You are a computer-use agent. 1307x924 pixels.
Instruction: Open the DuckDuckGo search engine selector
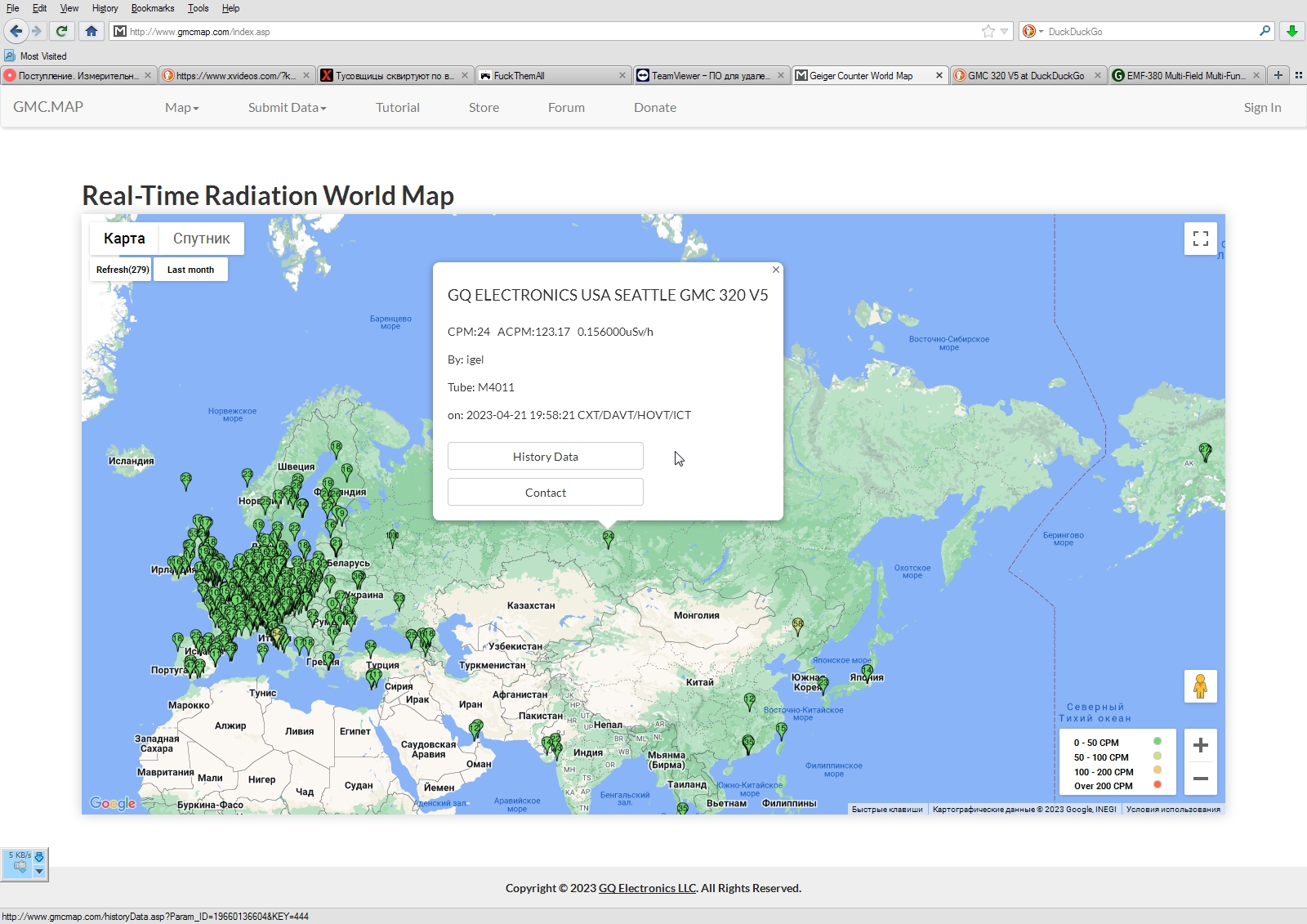1033,31
